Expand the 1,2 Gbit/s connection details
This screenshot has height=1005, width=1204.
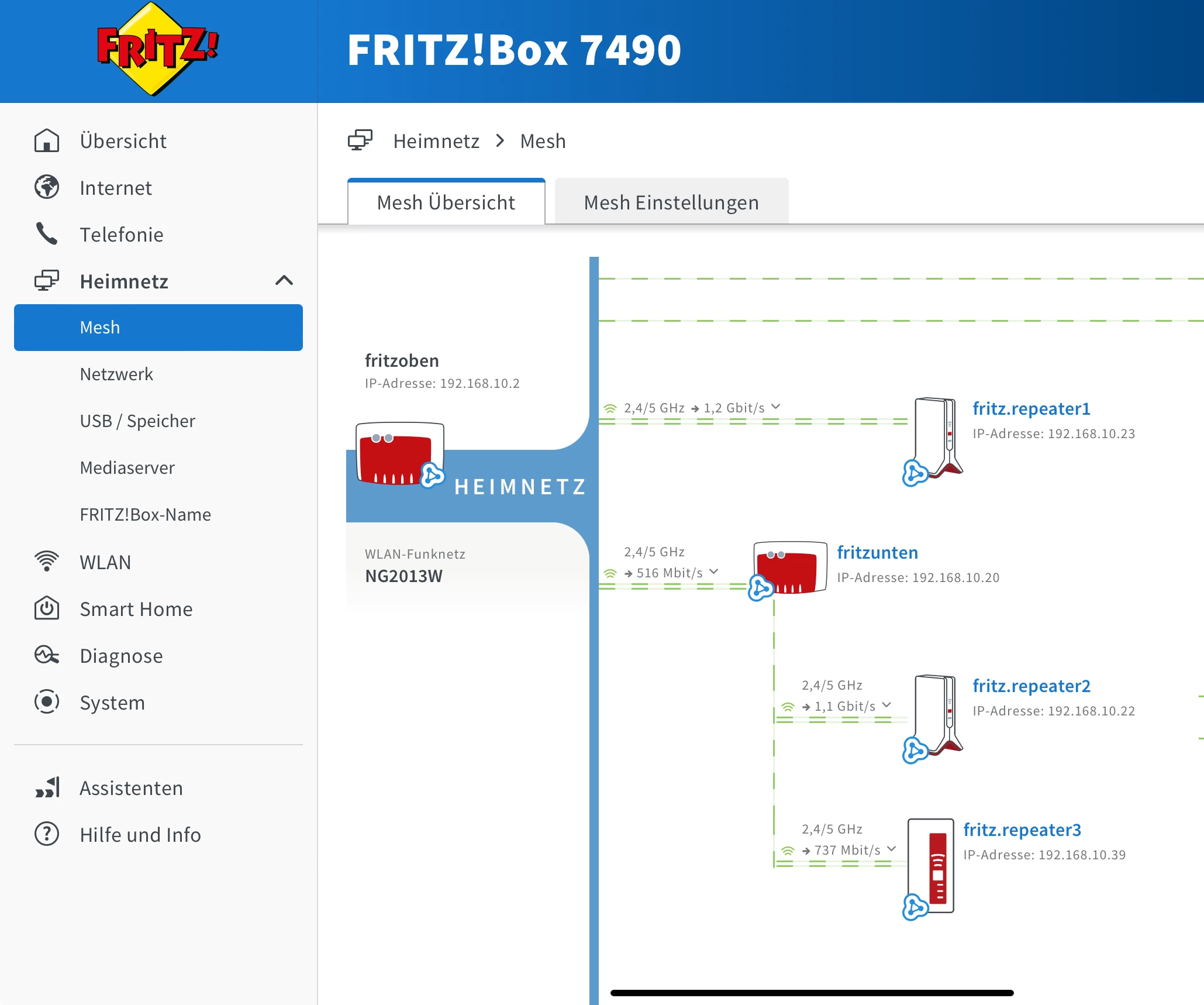[776, 407]
